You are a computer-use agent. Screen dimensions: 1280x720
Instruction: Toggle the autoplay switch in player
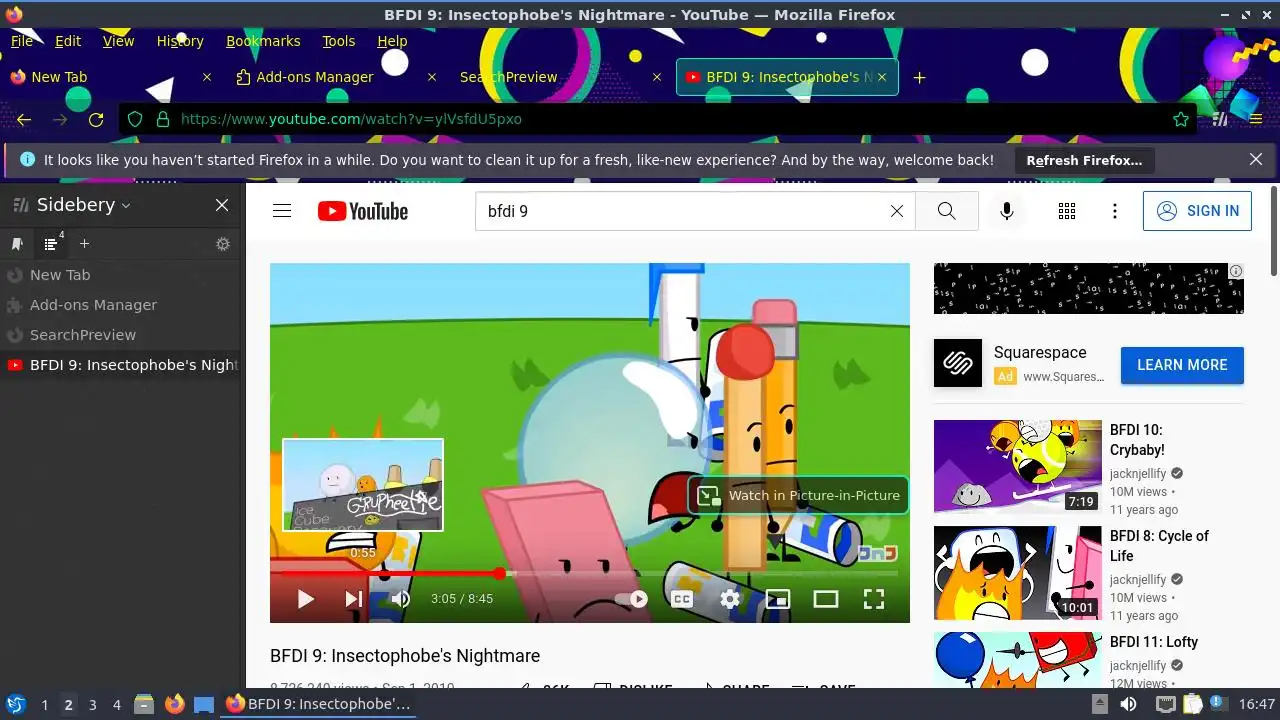click(x=632, y=599)
